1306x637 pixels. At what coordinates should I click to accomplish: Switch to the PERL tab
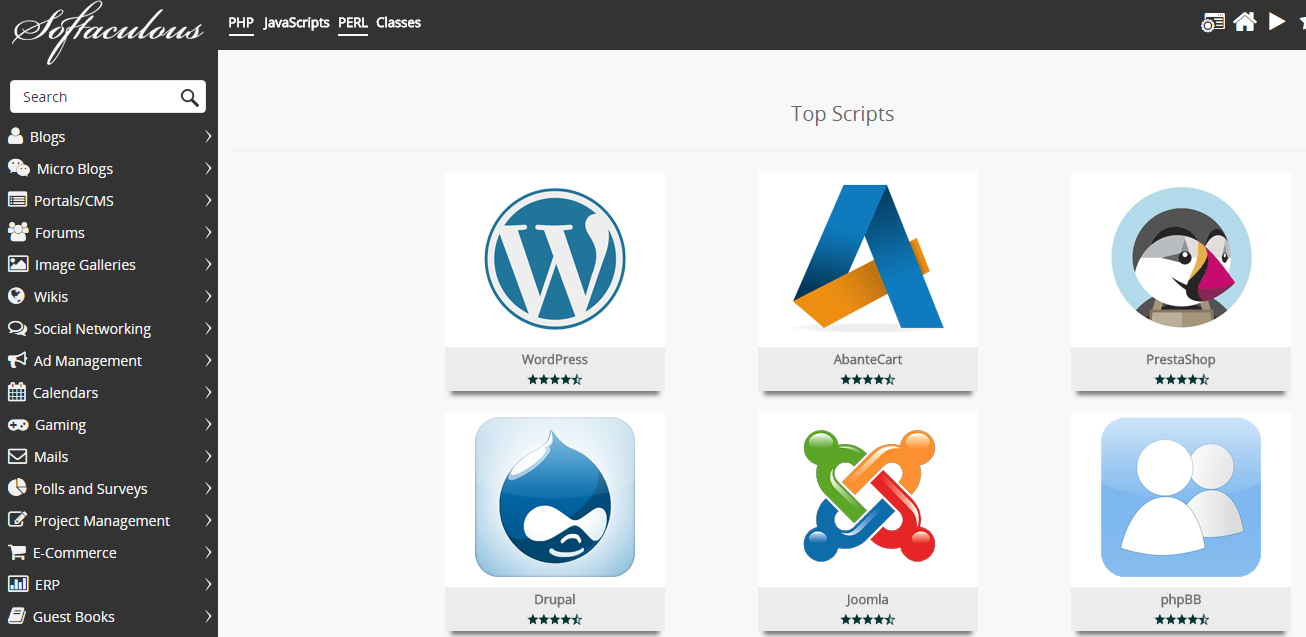coord(353,22)
